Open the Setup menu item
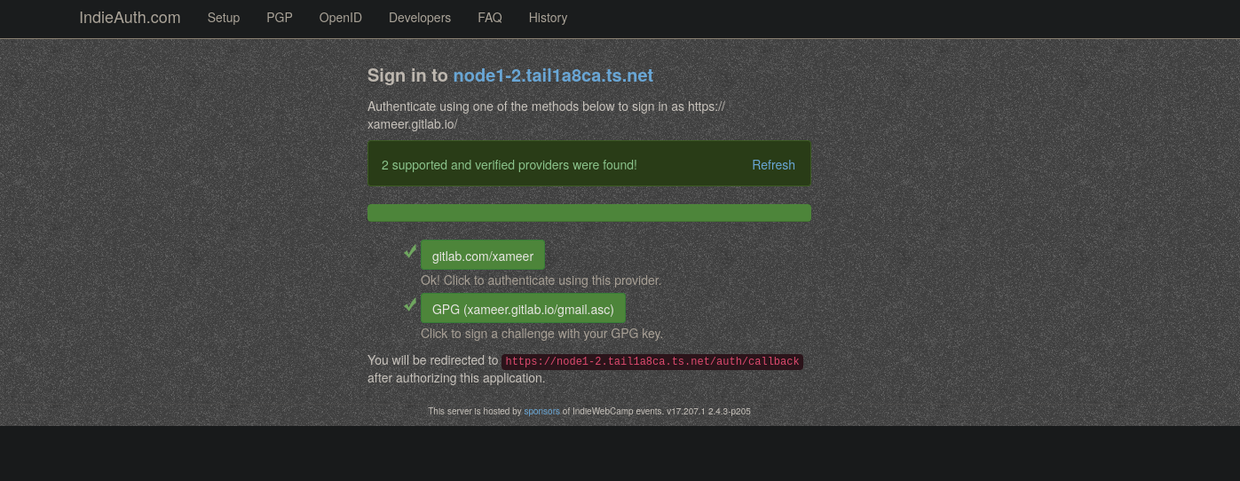 point(223,18)
